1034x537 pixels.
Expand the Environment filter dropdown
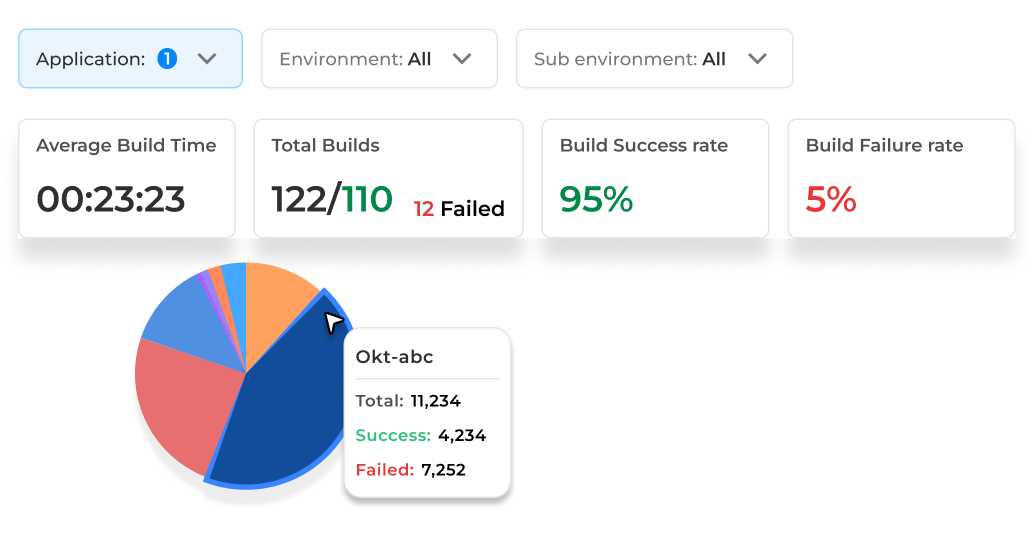coord(378,59)
